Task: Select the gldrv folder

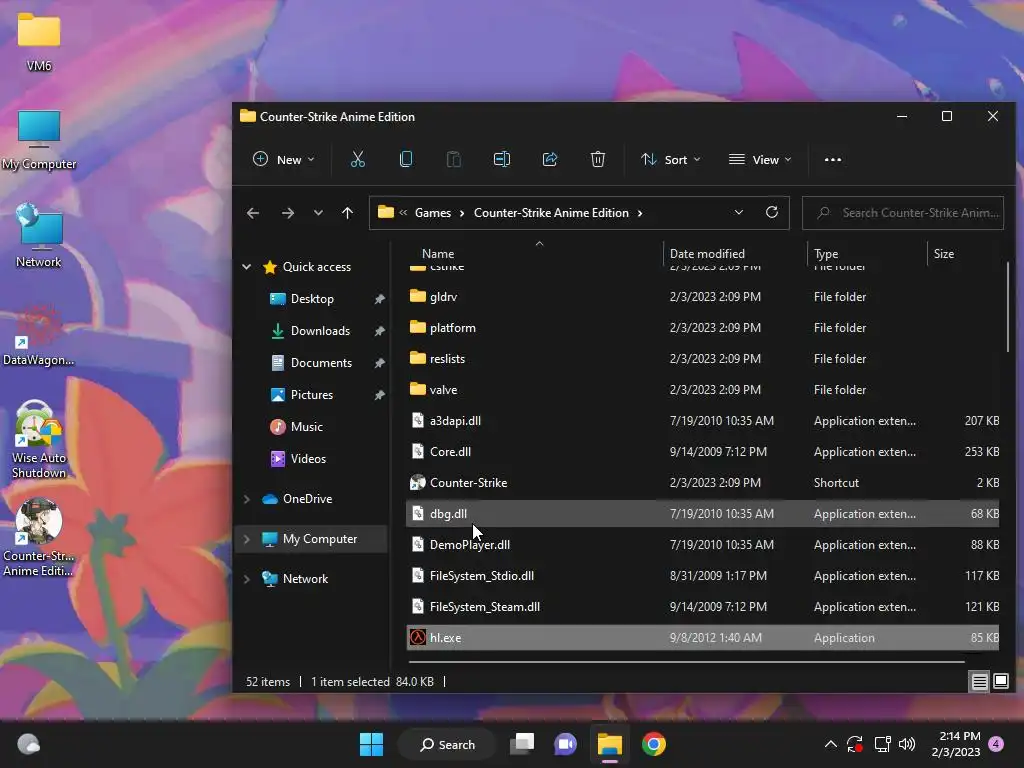Action: pos(703,296)
